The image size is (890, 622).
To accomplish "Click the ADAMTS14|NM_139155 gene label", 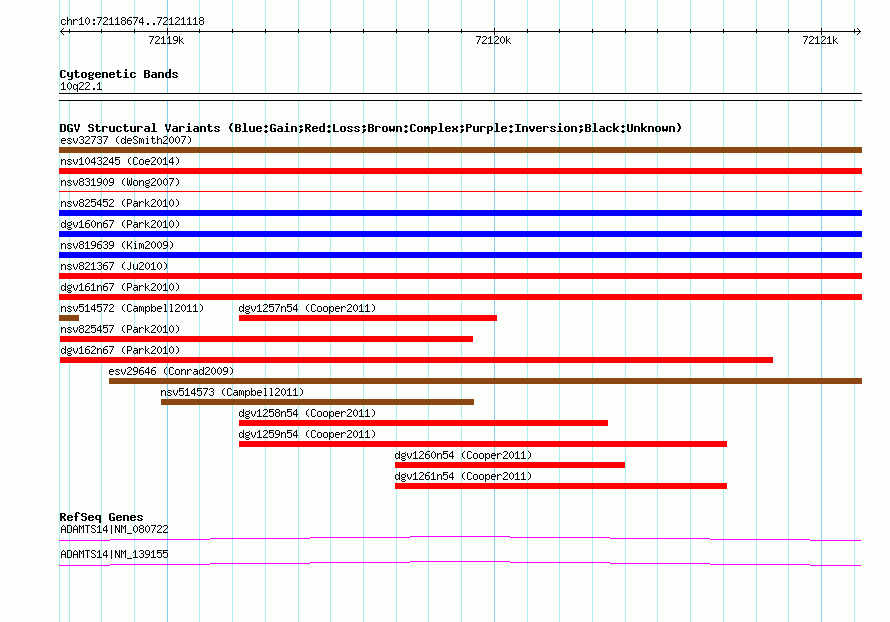I will pyautogui.click(x=114, y=554).
